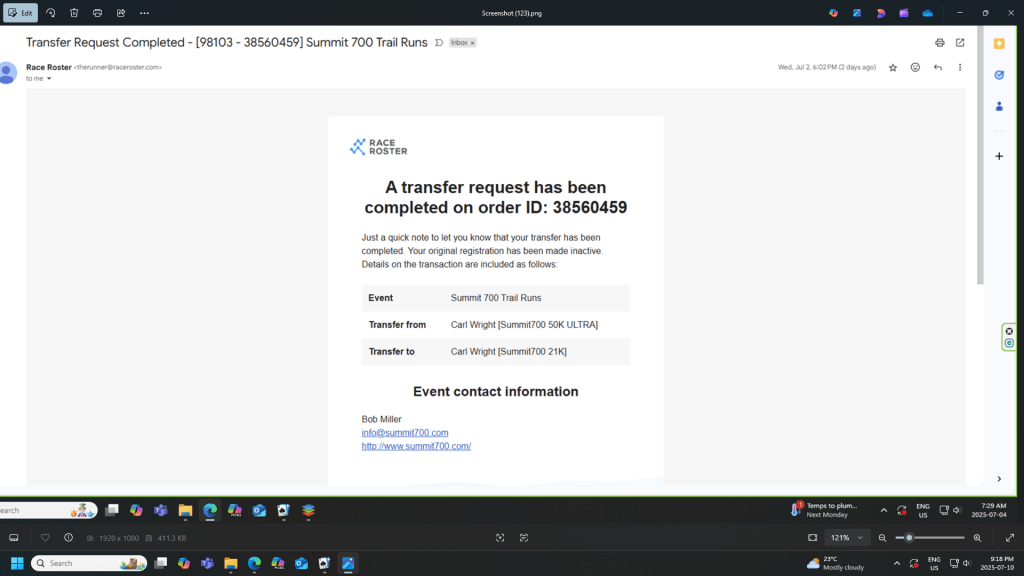Image resolution: width=1024 pixels, height=576 pixels.
Task: Star the Race Roster email
Action: point(893,67)
